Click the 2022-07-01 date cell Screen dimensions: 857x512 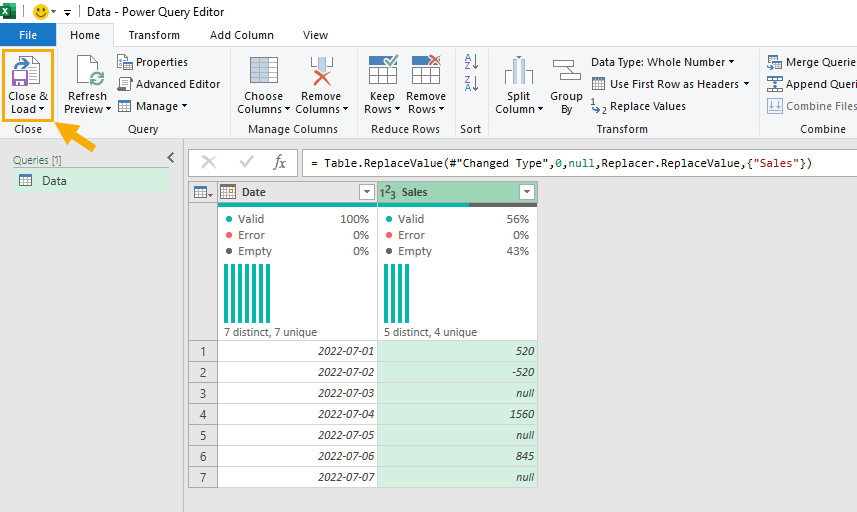[297, 351]
